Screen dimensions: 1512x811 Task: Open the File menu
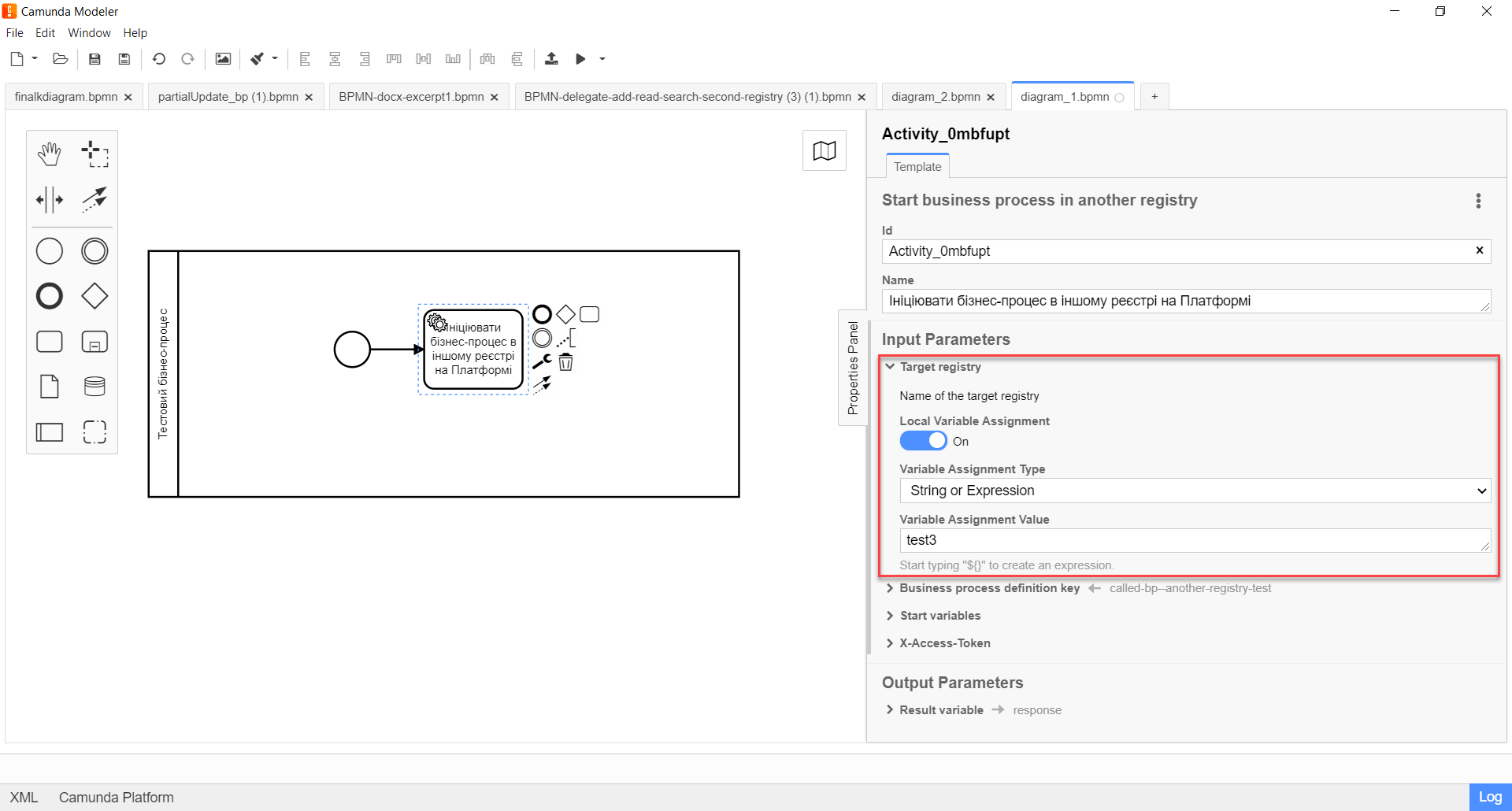coord(15,33)
